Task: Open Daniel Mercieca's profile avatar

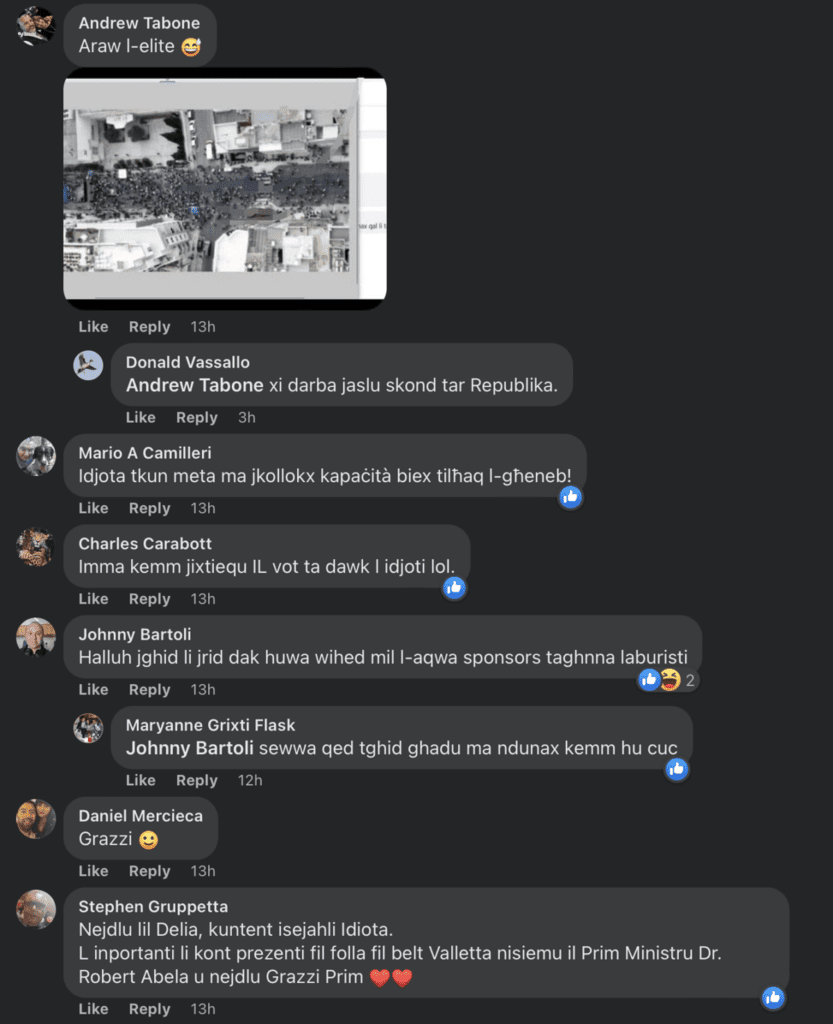Action: (x=36, y=818)
